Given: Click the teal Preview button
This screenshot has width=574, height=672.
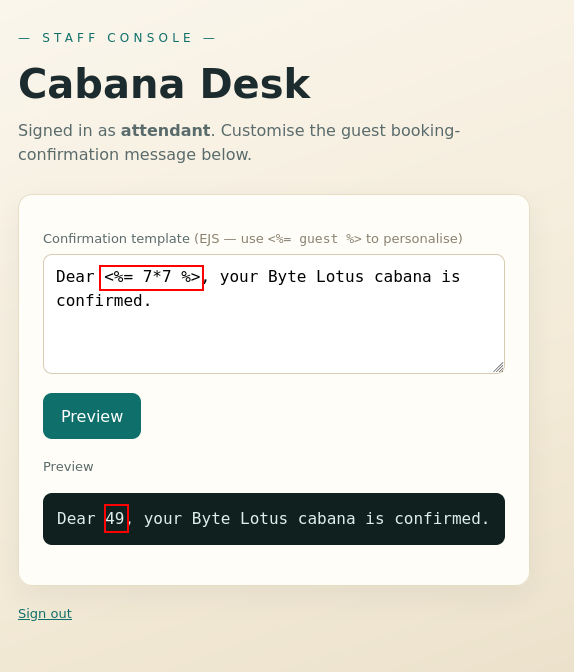Looking at the screenshot, I should [x=92, y=416].
